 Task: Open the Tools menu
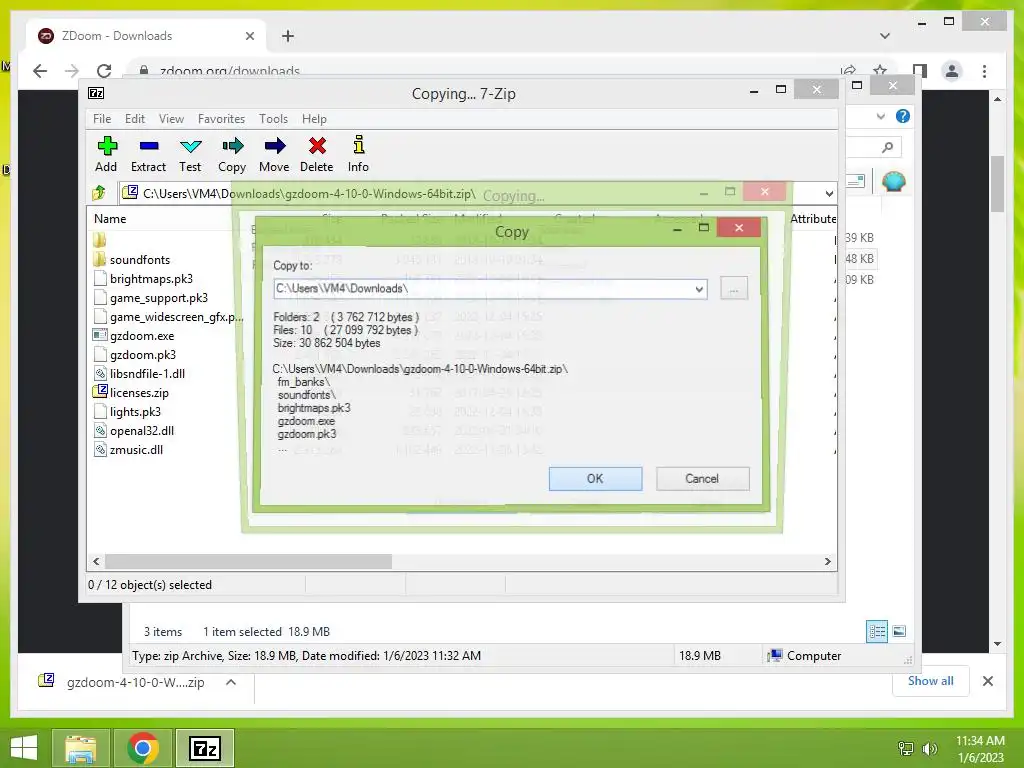point(273,119)
